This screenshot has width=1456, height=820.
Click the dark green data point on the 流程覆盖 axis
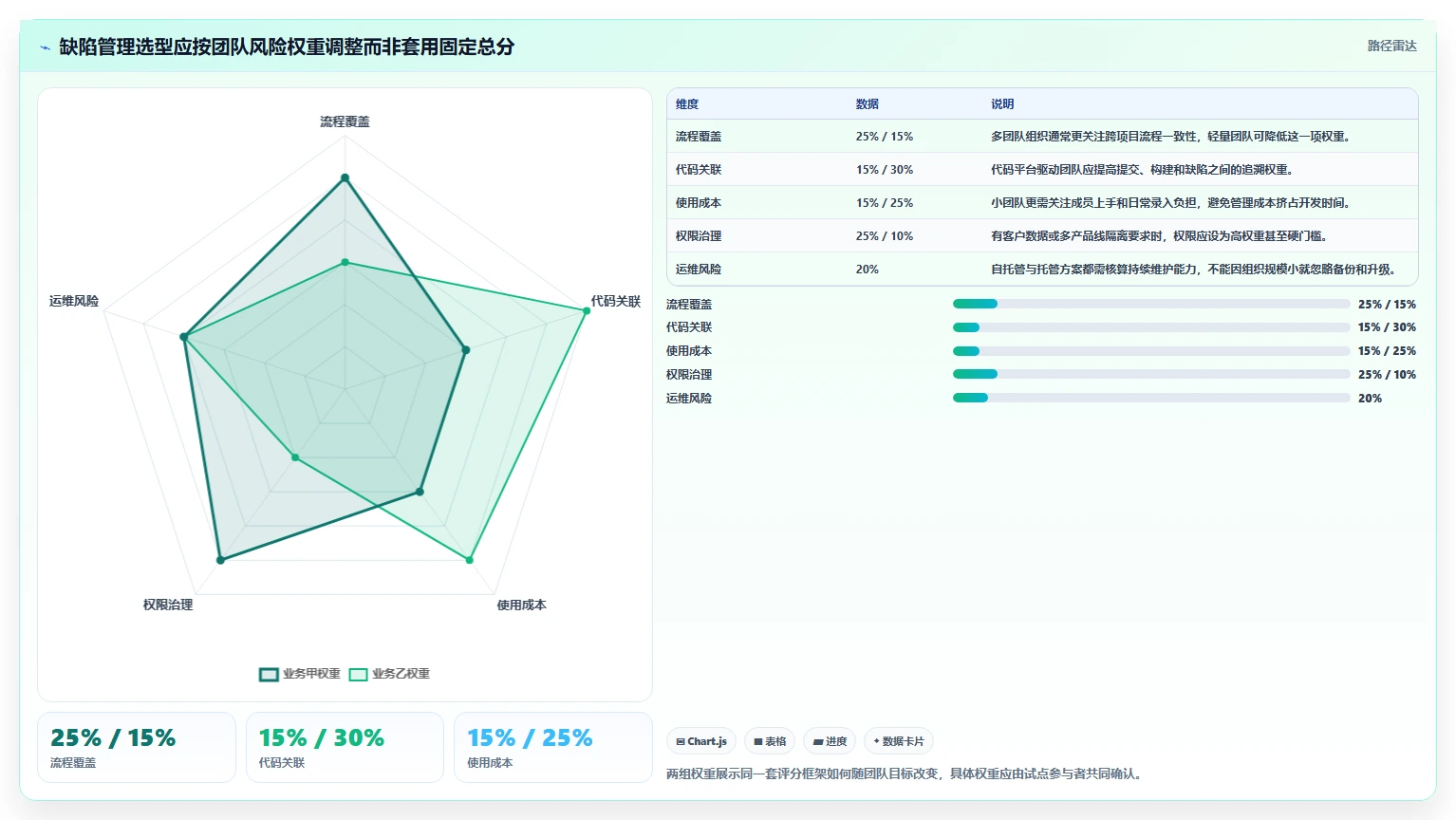point(345,177)
